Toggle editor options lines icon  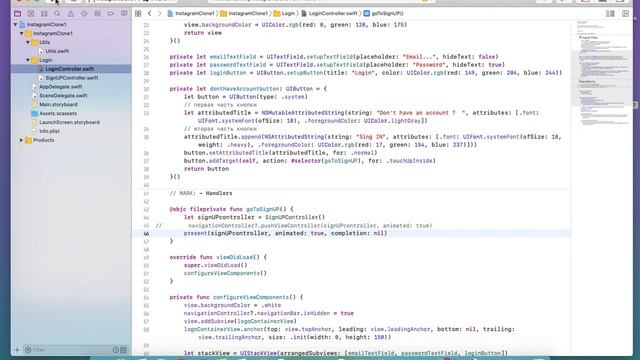(x=610, y=13)
